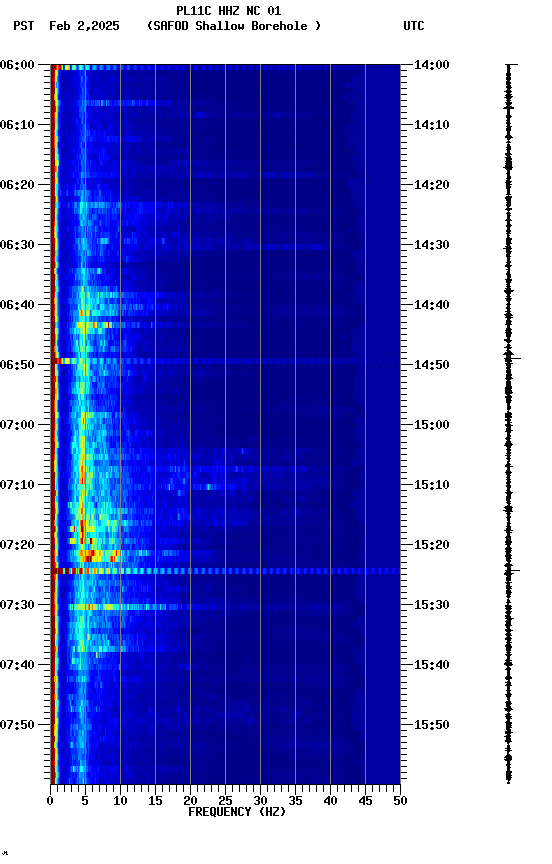The width and height of the screenshot is (552, 864).
Task: Click the 40 Hz frequency axis label
Action: pos(330,802)
